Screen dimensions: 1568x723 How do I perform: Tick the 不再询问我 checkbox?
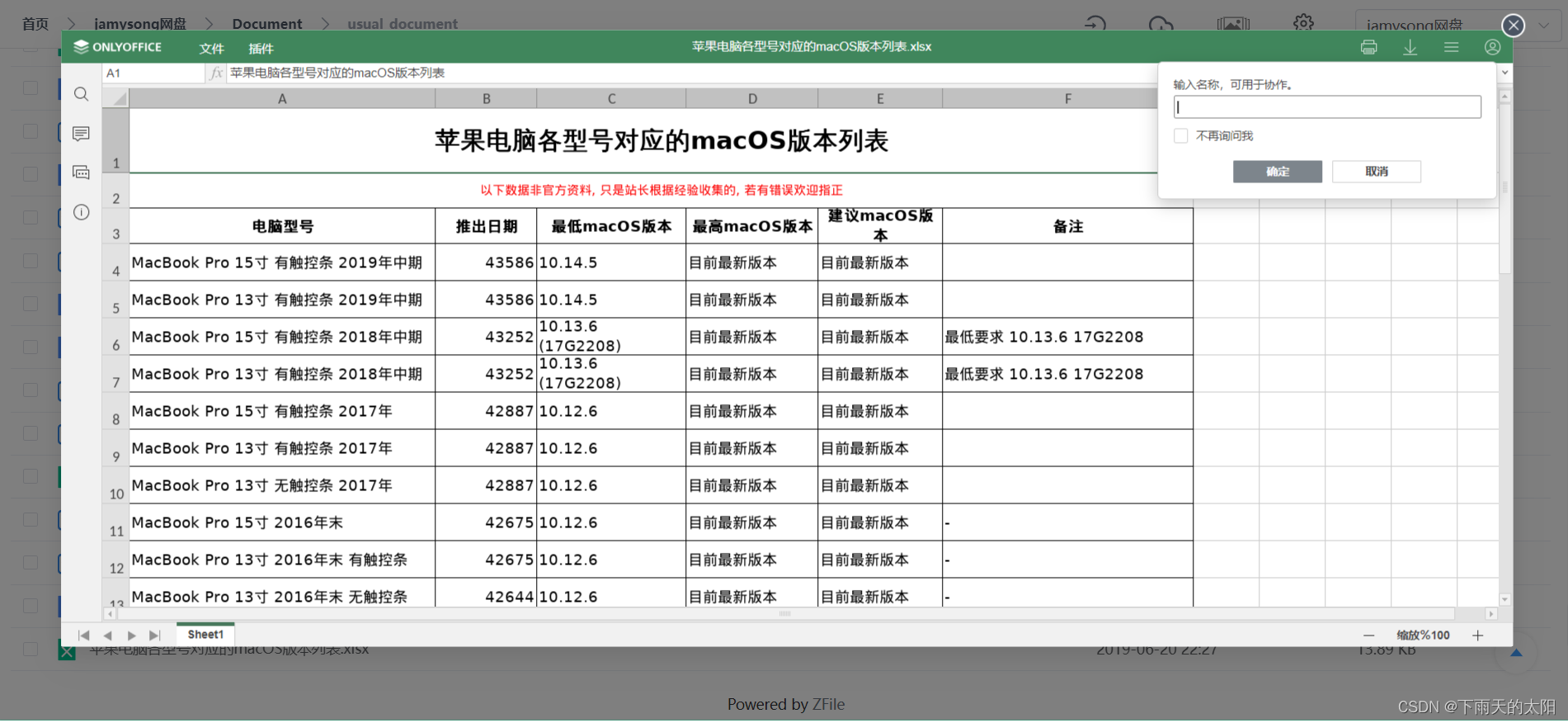click(1181, 135)
